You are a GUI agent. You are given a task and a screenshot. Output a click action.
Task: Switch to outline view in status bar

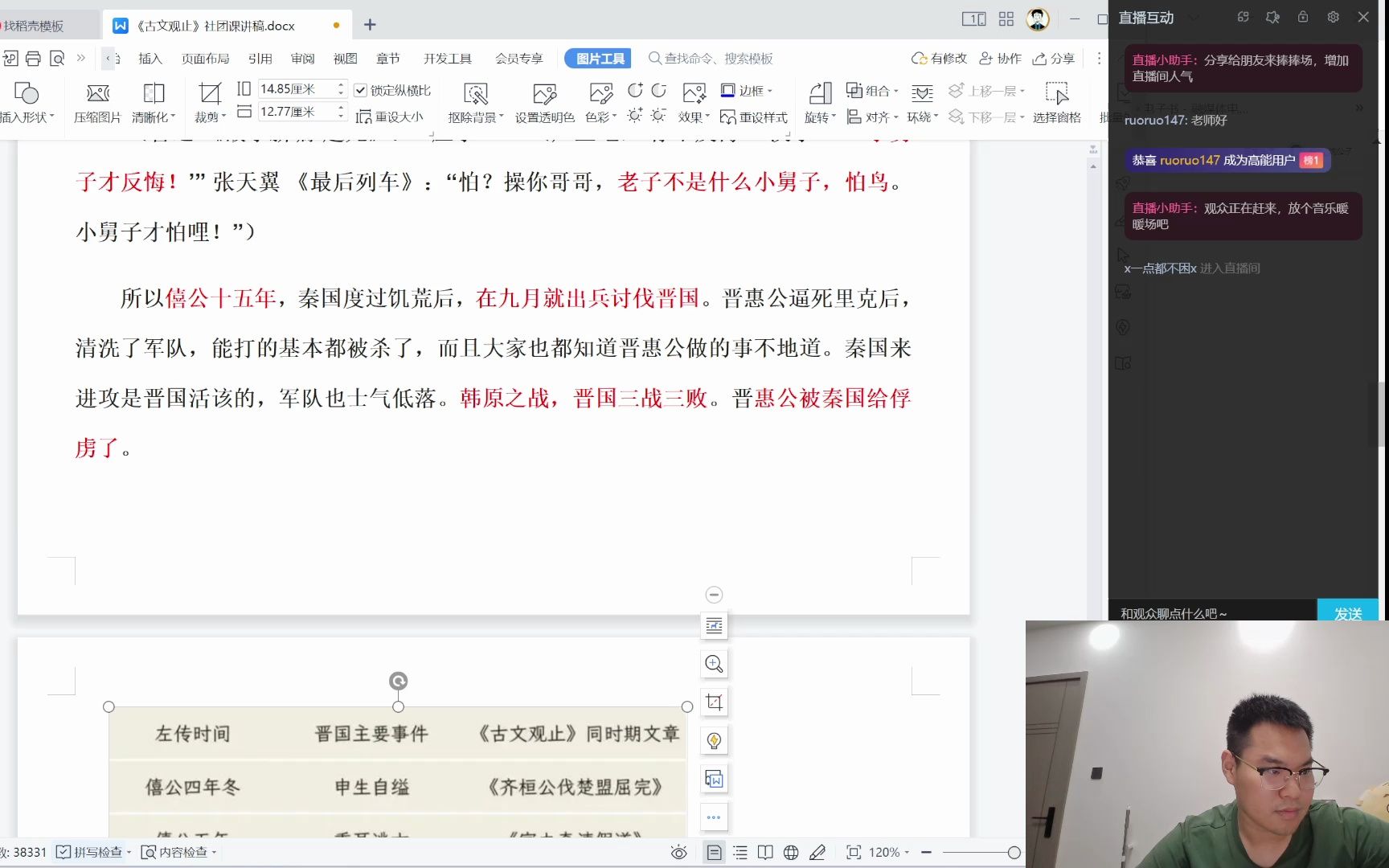(x=740, y=853)
